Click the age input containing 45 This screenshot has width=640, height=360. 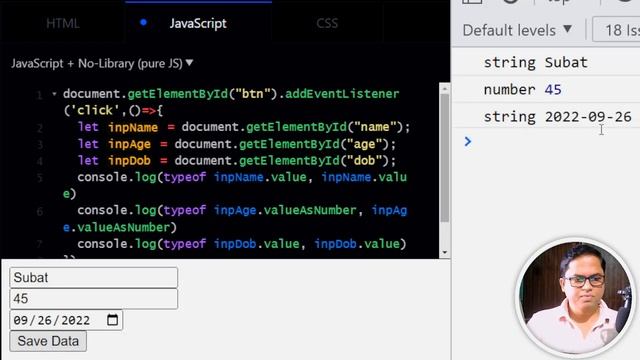pyautogui.click(x=93, y=299)
